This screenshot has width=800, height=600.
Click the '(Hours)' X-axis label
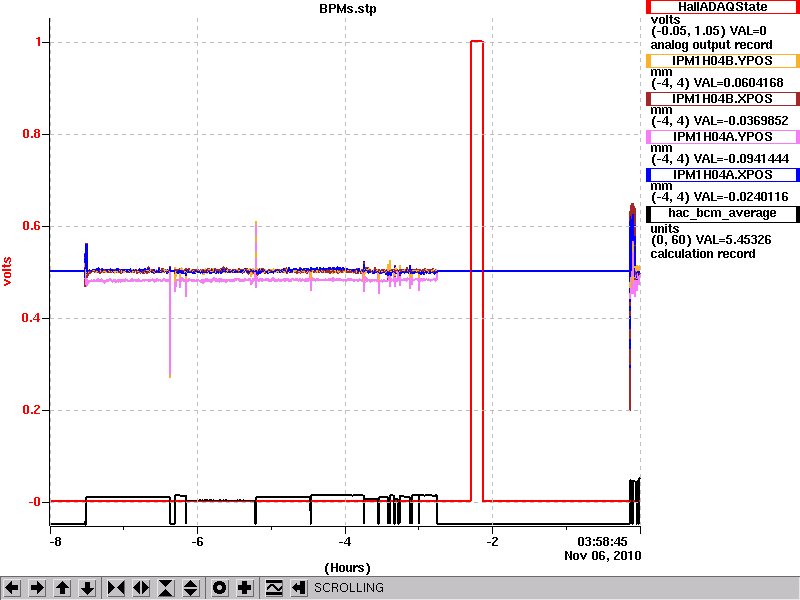click(347, 568)
